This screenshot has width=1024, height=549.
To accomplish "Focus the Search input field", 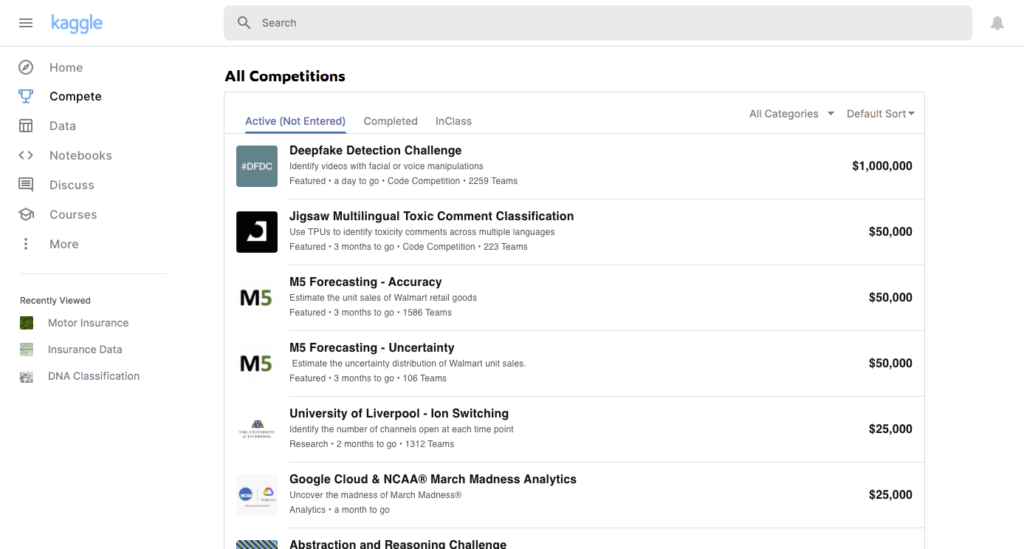I will point(598,23).
